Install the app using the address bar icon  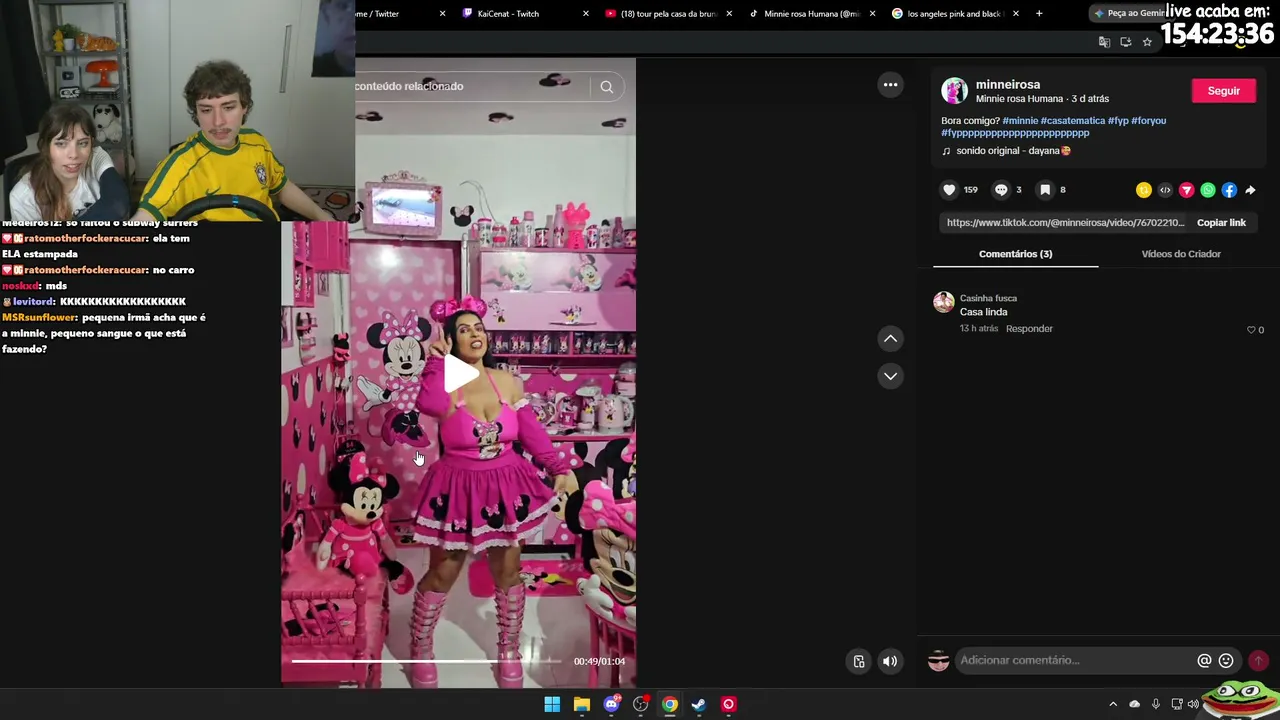pyautogui.click(x=1126, y=42)
